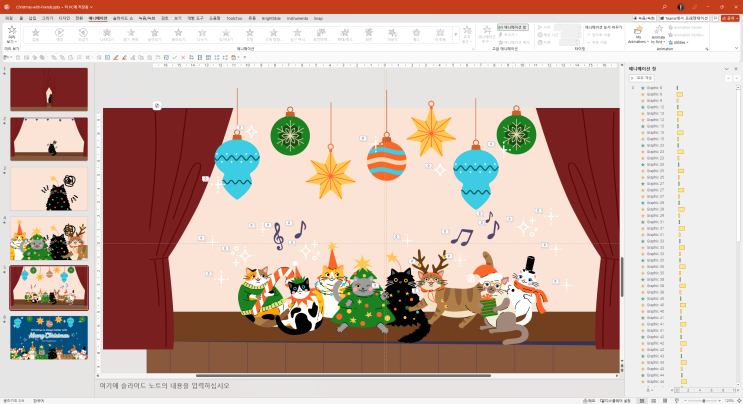This screenshot has height=404, width=743.
Task: Switch to Reading view in status bar
Action: [x=665, y=401]
